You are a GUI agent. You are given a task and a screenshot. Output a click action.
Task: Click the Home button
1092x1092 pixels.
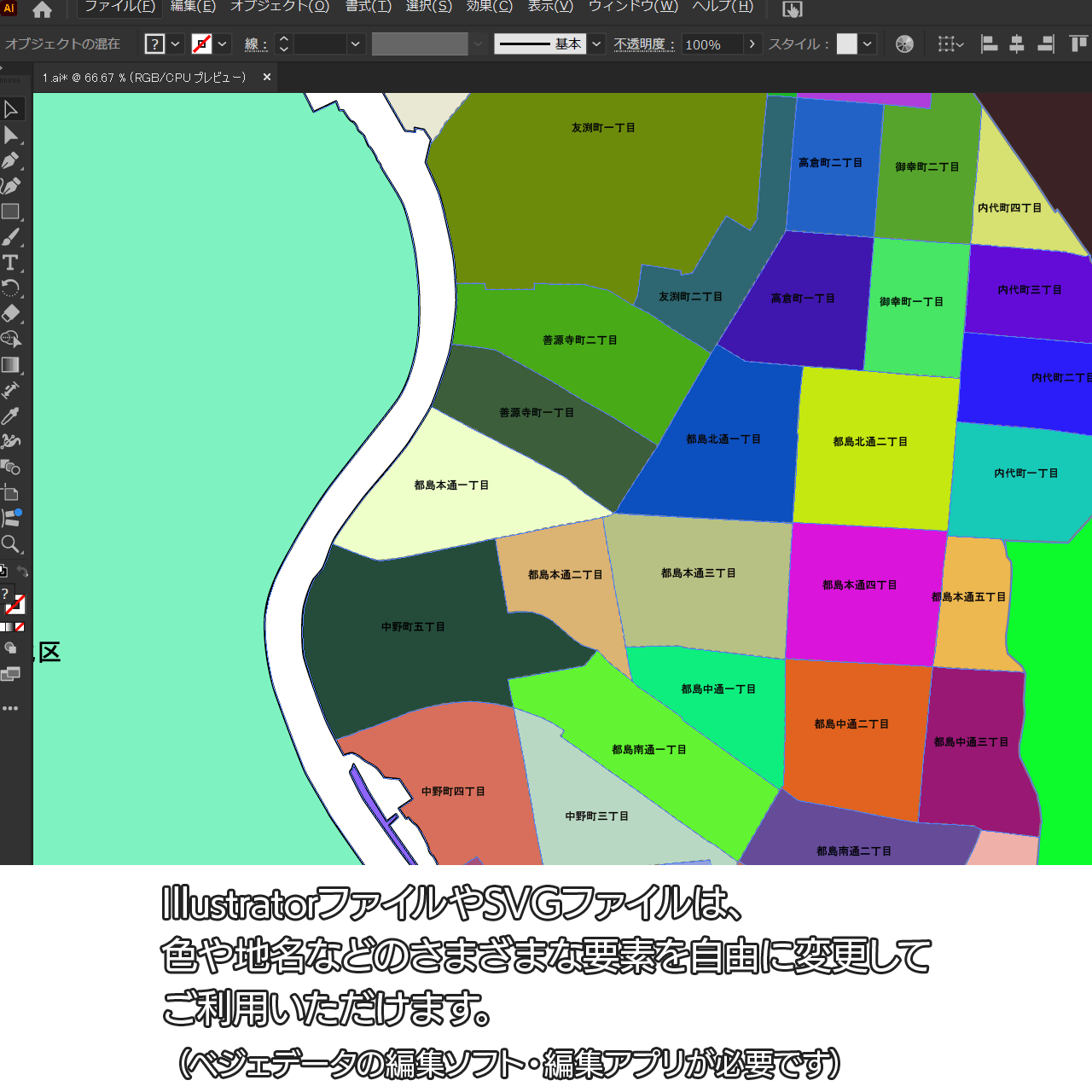[42, 10]
